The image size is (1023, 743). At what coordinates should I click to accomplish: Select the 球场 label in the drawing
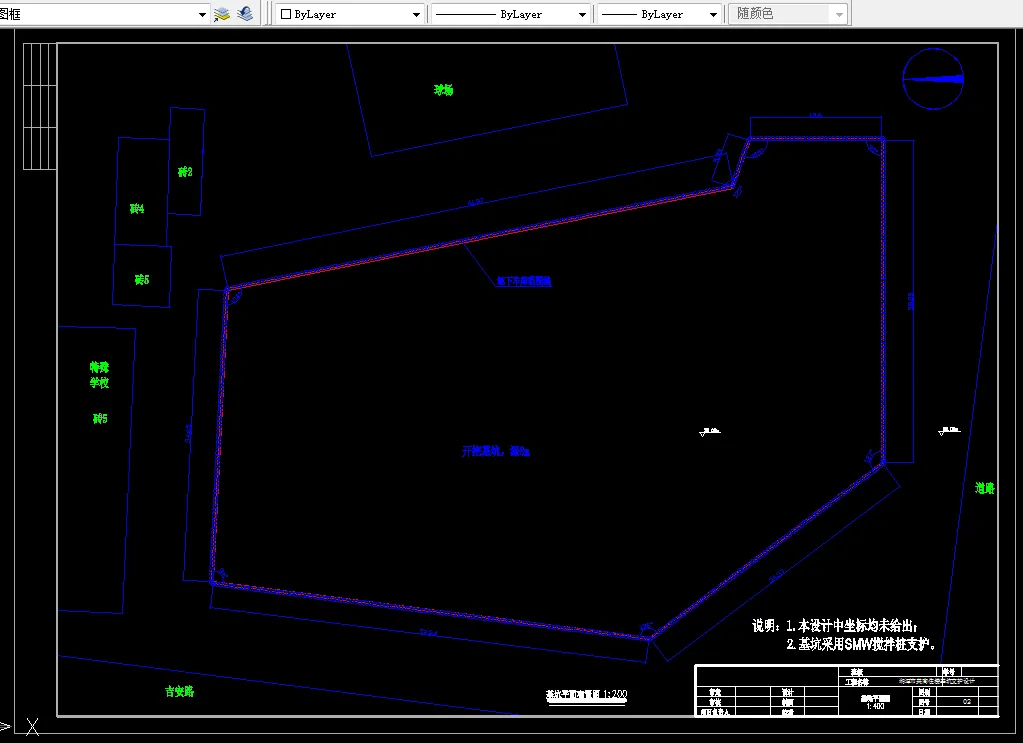[444, 90]
